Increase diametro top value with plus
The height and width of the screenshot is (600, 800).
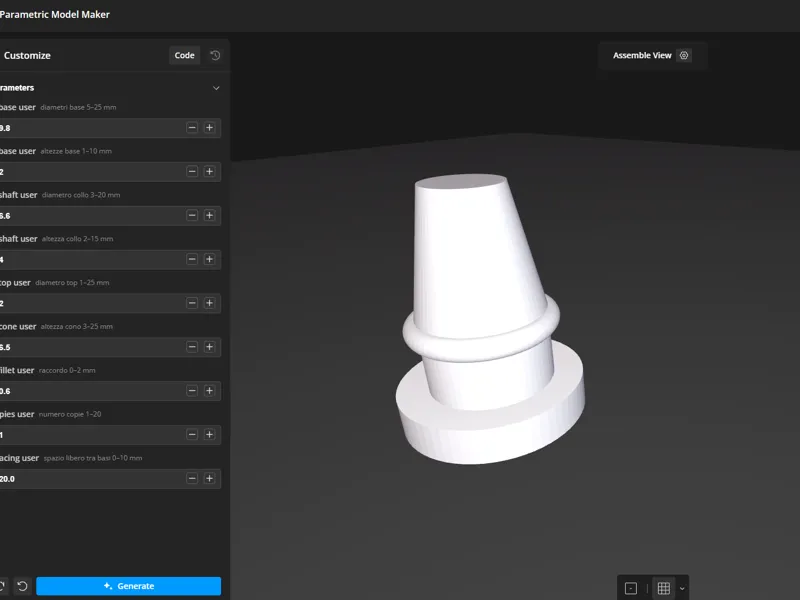coord(209,303)
